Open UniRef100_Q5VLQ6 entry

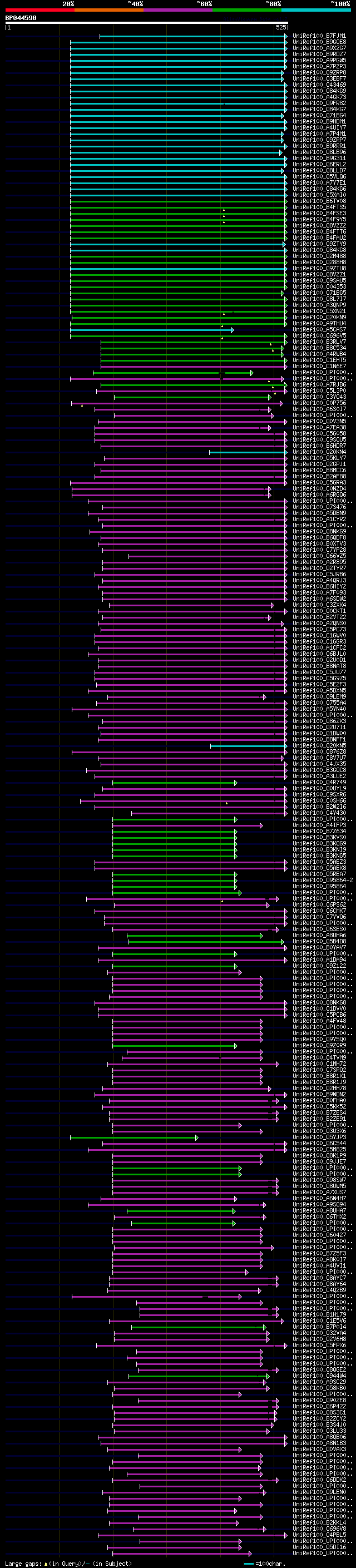pyautogui.click(x=319, y=176)
